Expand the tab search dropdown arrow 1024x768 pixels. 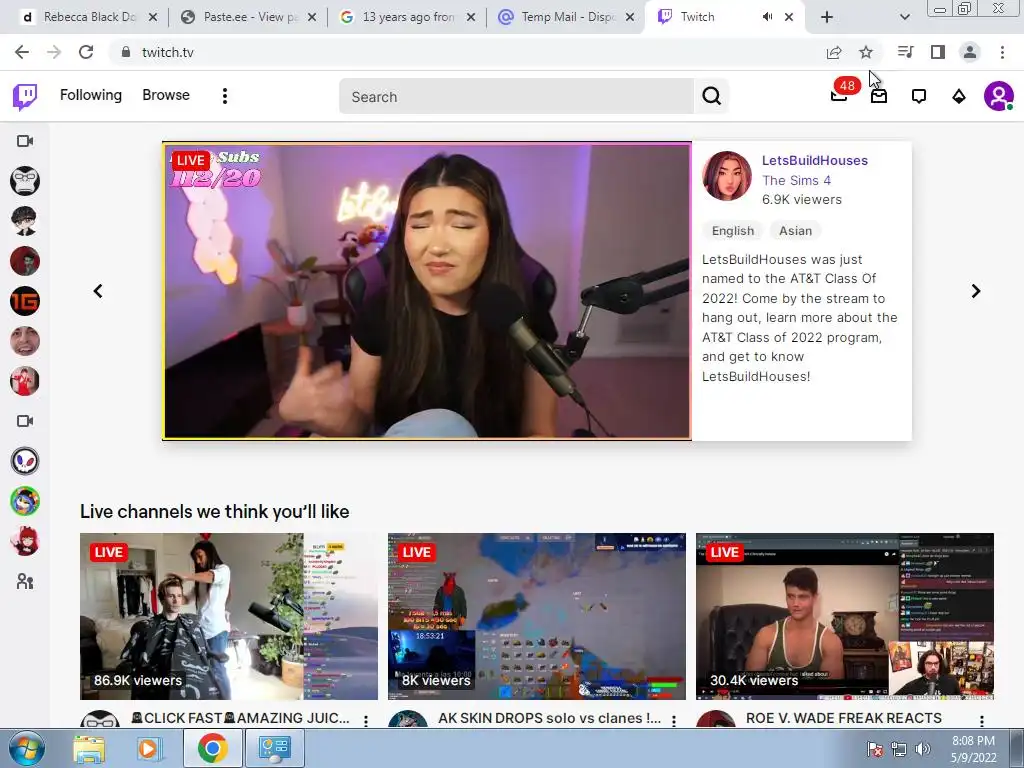point(904,18)
